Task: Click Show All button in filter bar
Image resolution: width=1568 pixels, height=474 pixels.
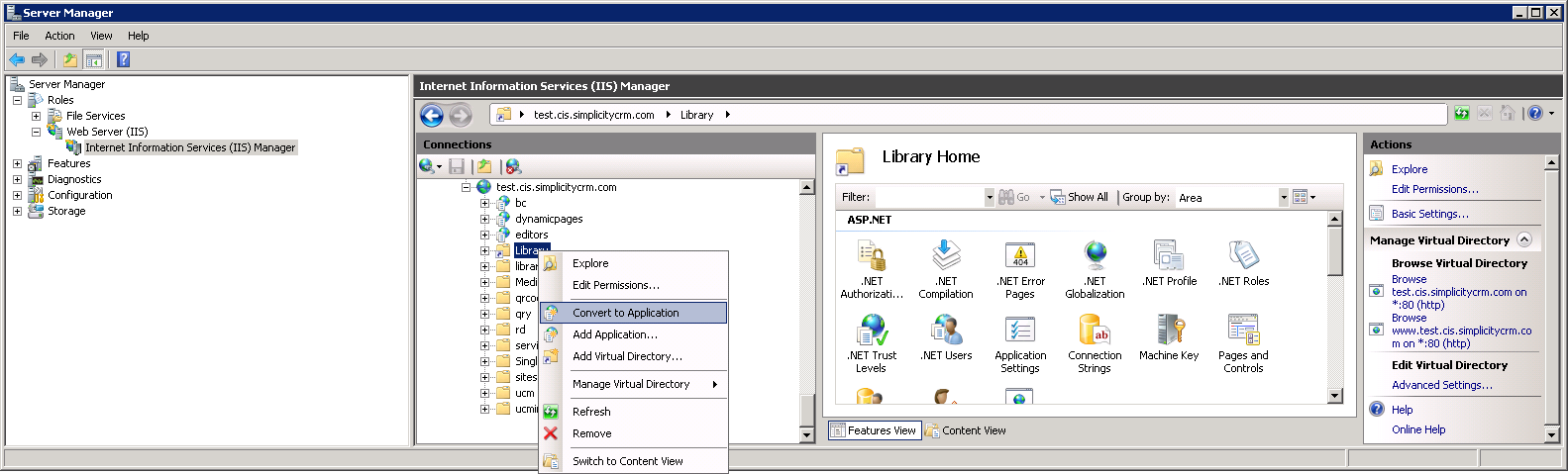Action: tap(1080, 197)
